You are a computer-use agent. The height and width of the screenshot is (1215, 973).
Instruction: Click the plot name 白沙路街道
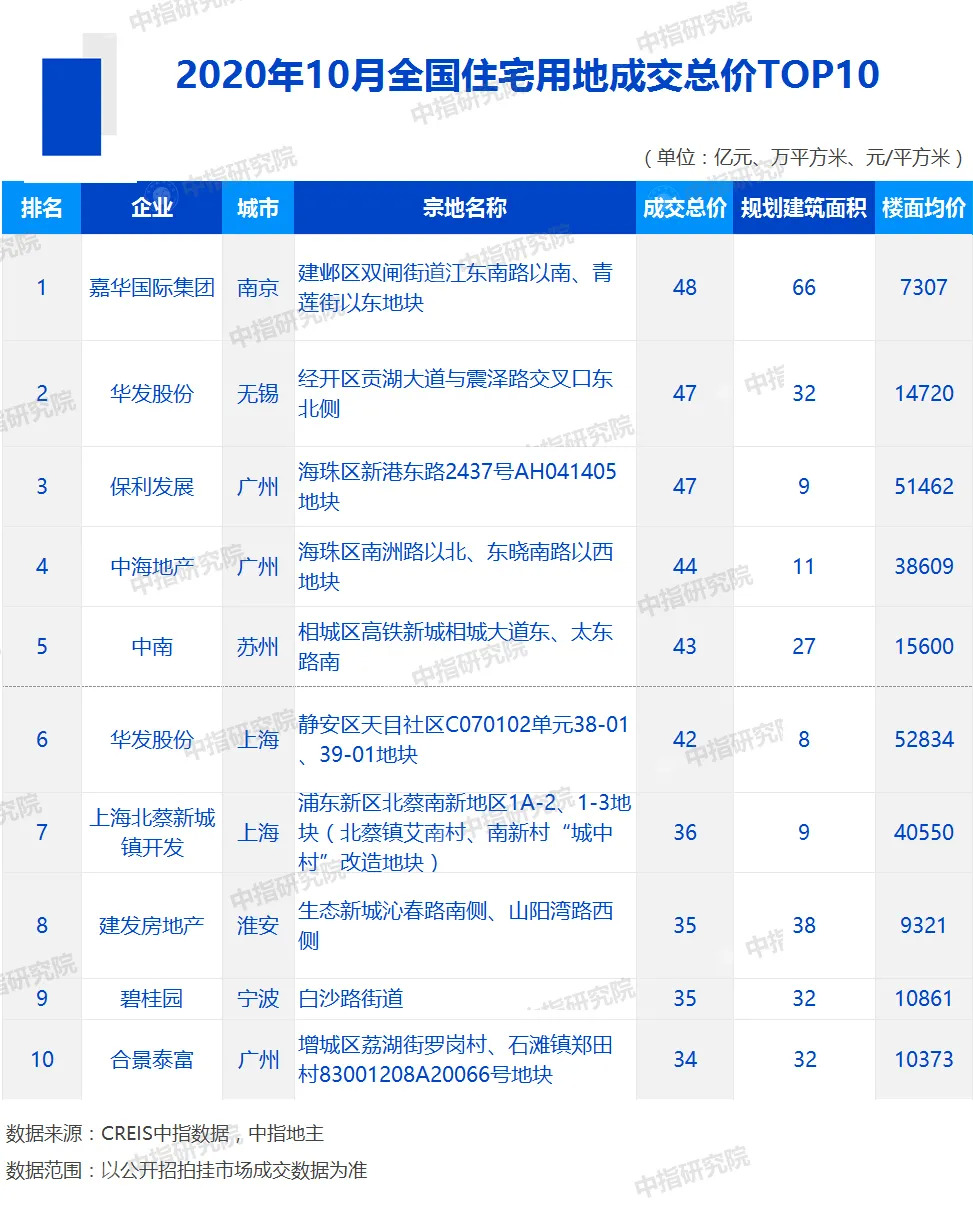(x=351, y=999)
